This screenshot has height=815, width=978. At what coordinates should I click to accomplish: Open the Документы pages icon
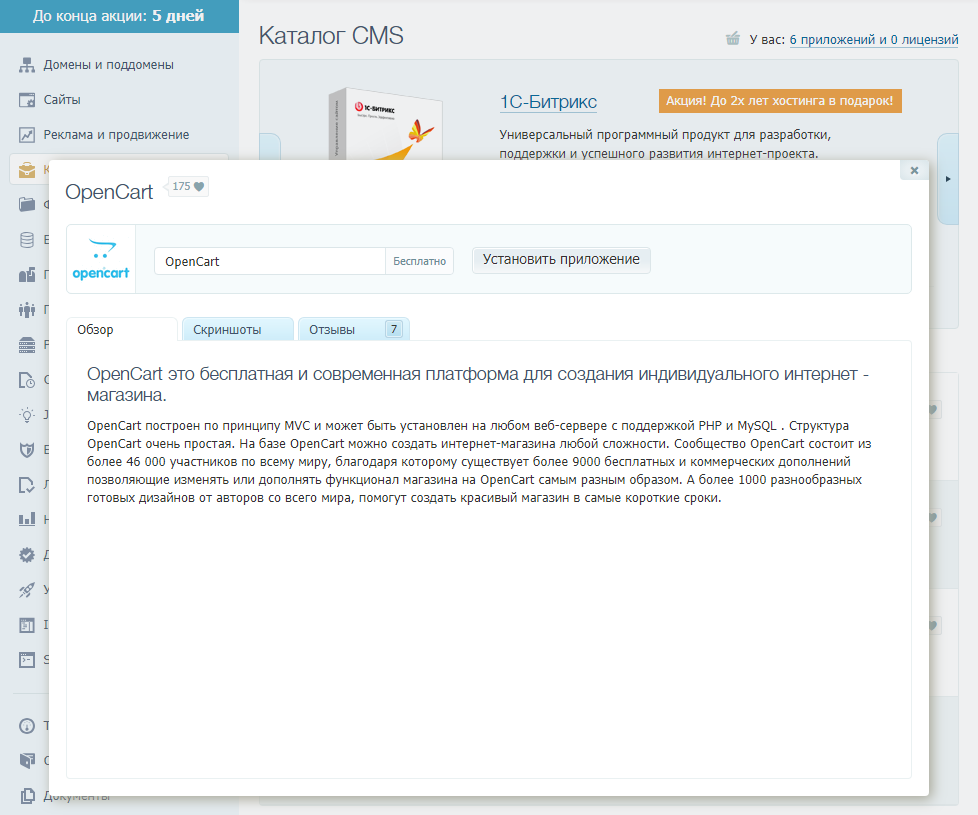point(27,796)
